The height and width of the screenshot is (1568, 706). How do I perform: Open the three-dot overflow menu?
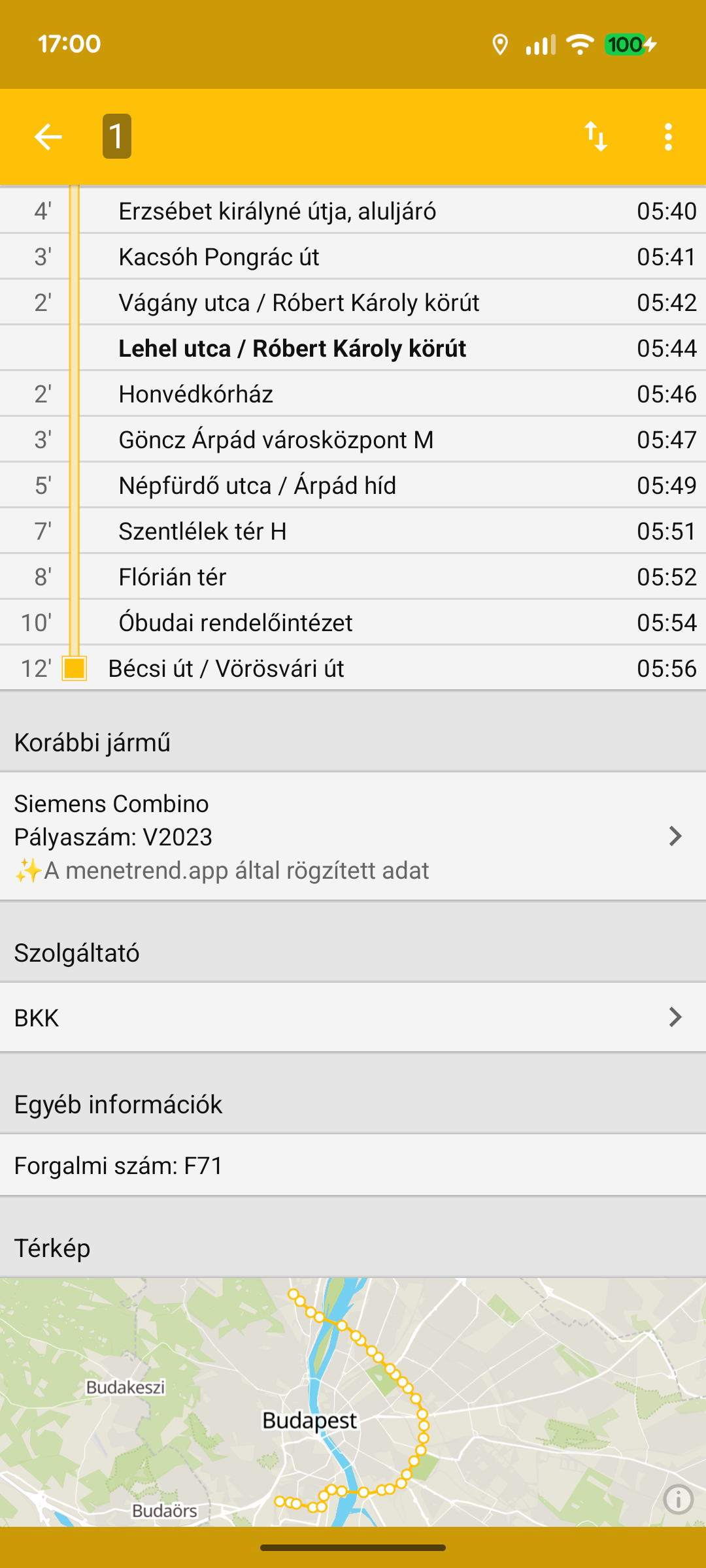point(667,137)
